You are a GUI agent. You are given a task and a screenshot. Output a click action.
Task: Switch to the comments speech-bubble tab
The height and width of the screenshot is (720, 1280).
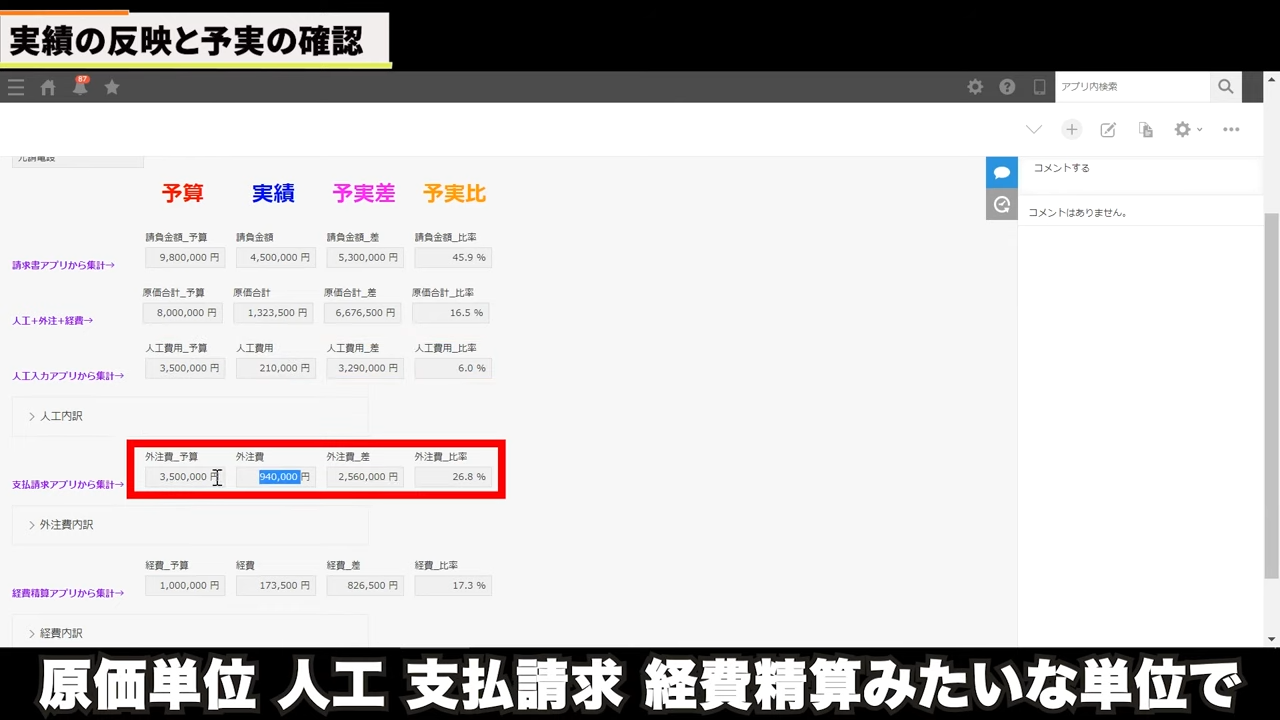[1001, 172]
